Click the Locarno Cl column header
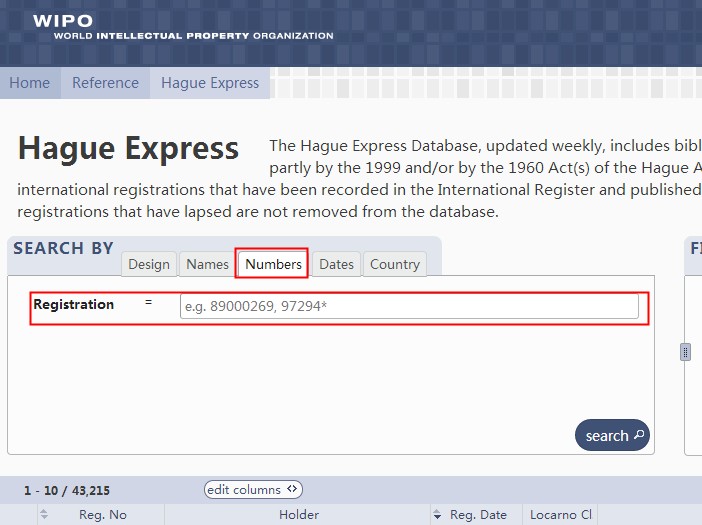Screen dimensions: 702x525 pos(561,515)
